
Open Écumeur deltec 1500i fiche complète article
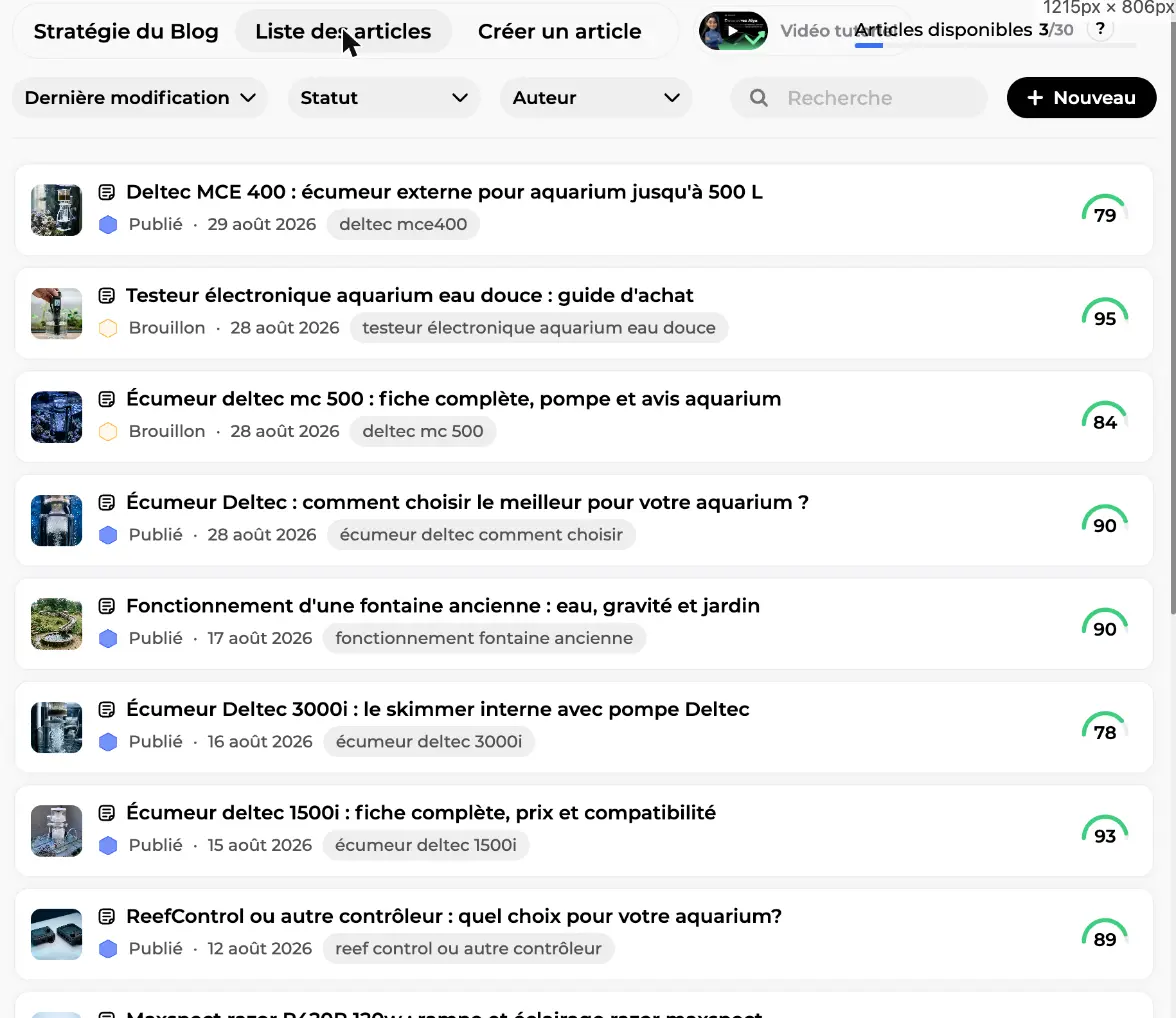click(421, 813)
